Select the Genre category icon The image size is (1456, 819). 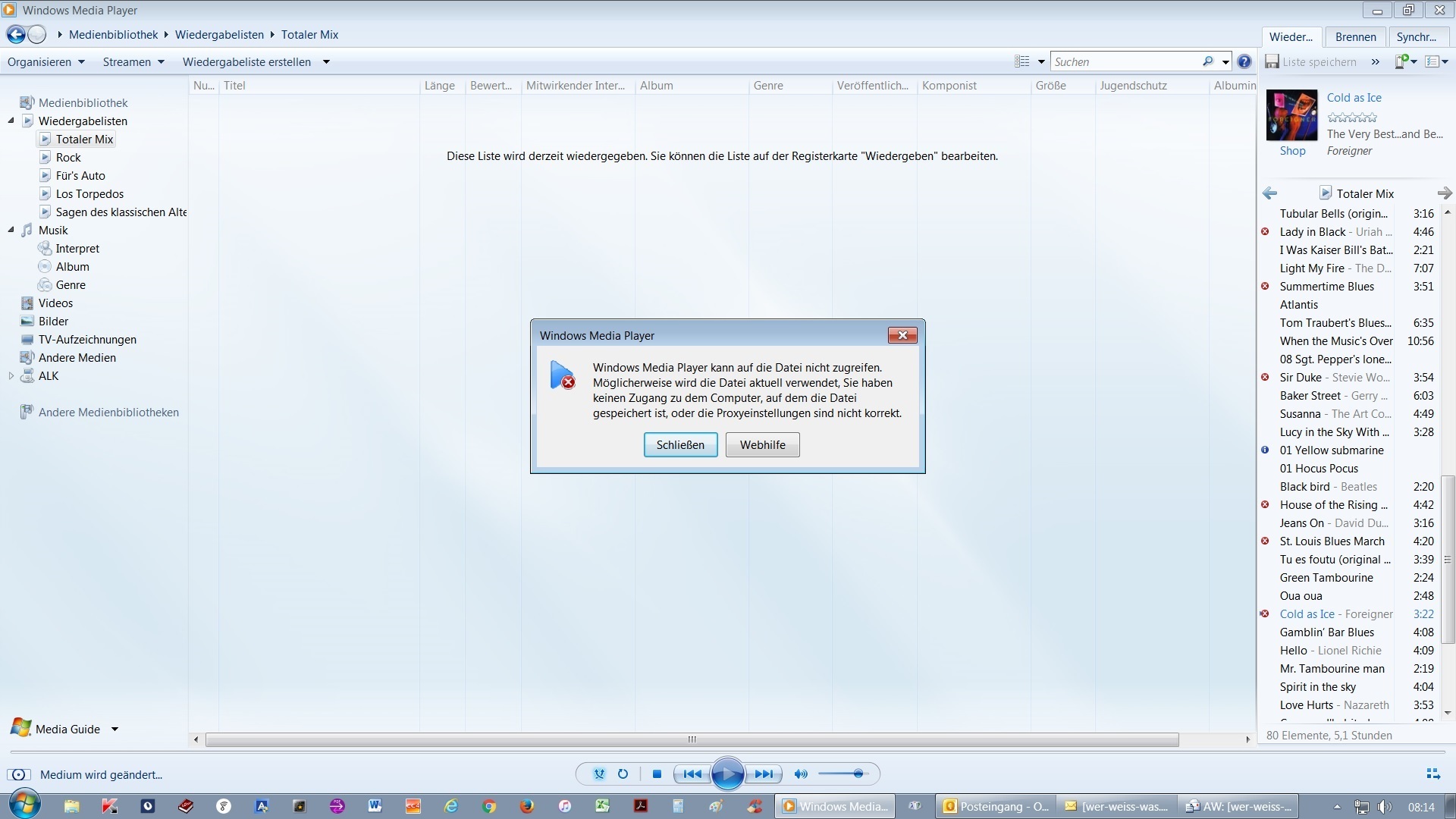click(x=45, y=285)
